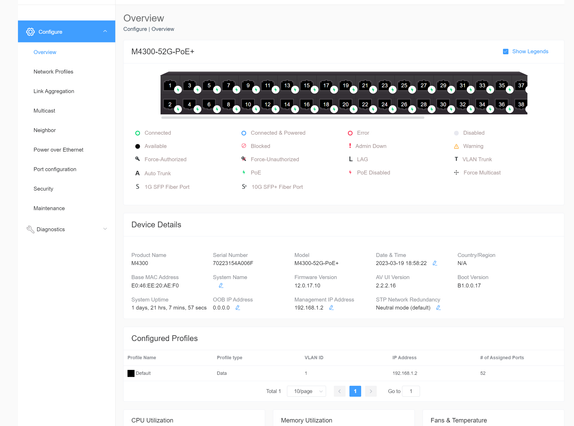Click page 1 pagination button
Viewport: 574px width, 426px height.
pos(355,391)
